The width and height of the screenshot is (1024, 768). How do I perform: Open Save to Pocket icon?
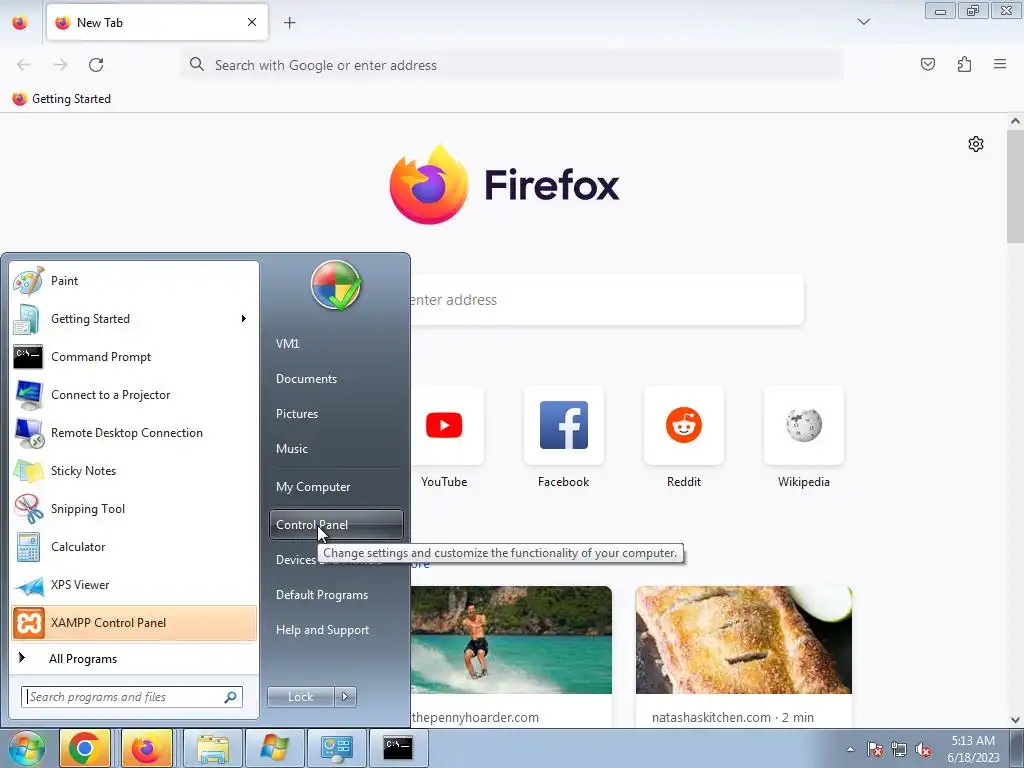928,64
